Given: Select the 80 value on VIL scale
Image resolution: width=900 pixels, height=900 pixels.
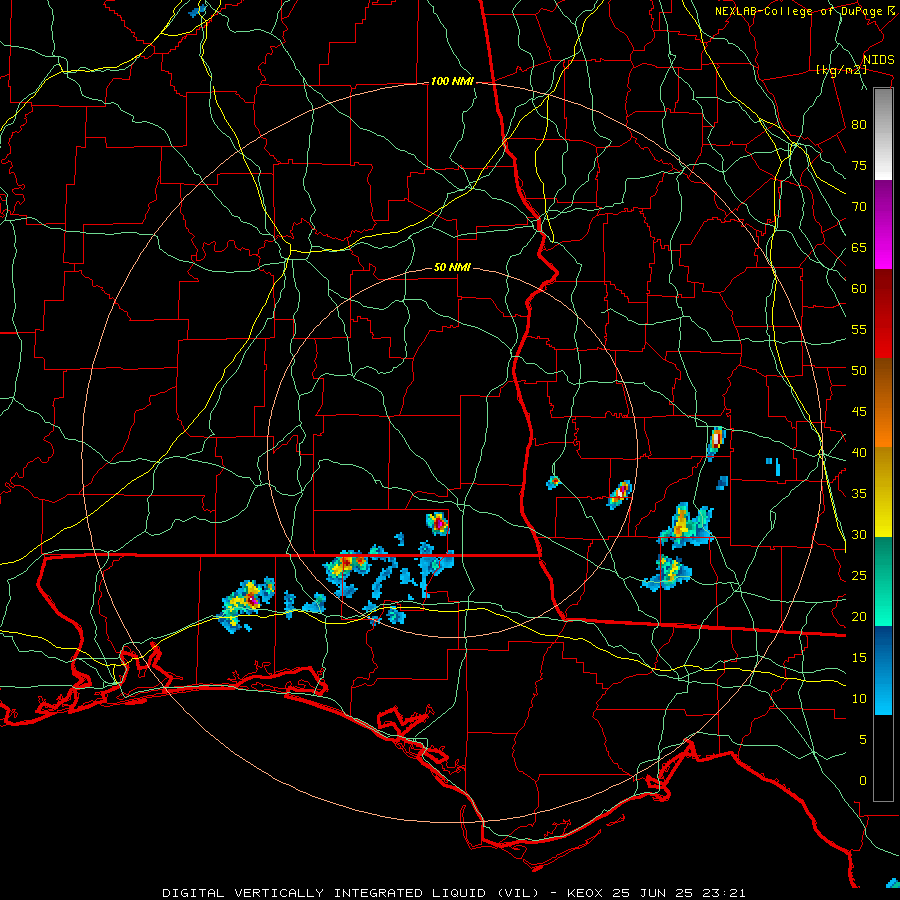Looking at the screenshot, I should click(859, 125).
